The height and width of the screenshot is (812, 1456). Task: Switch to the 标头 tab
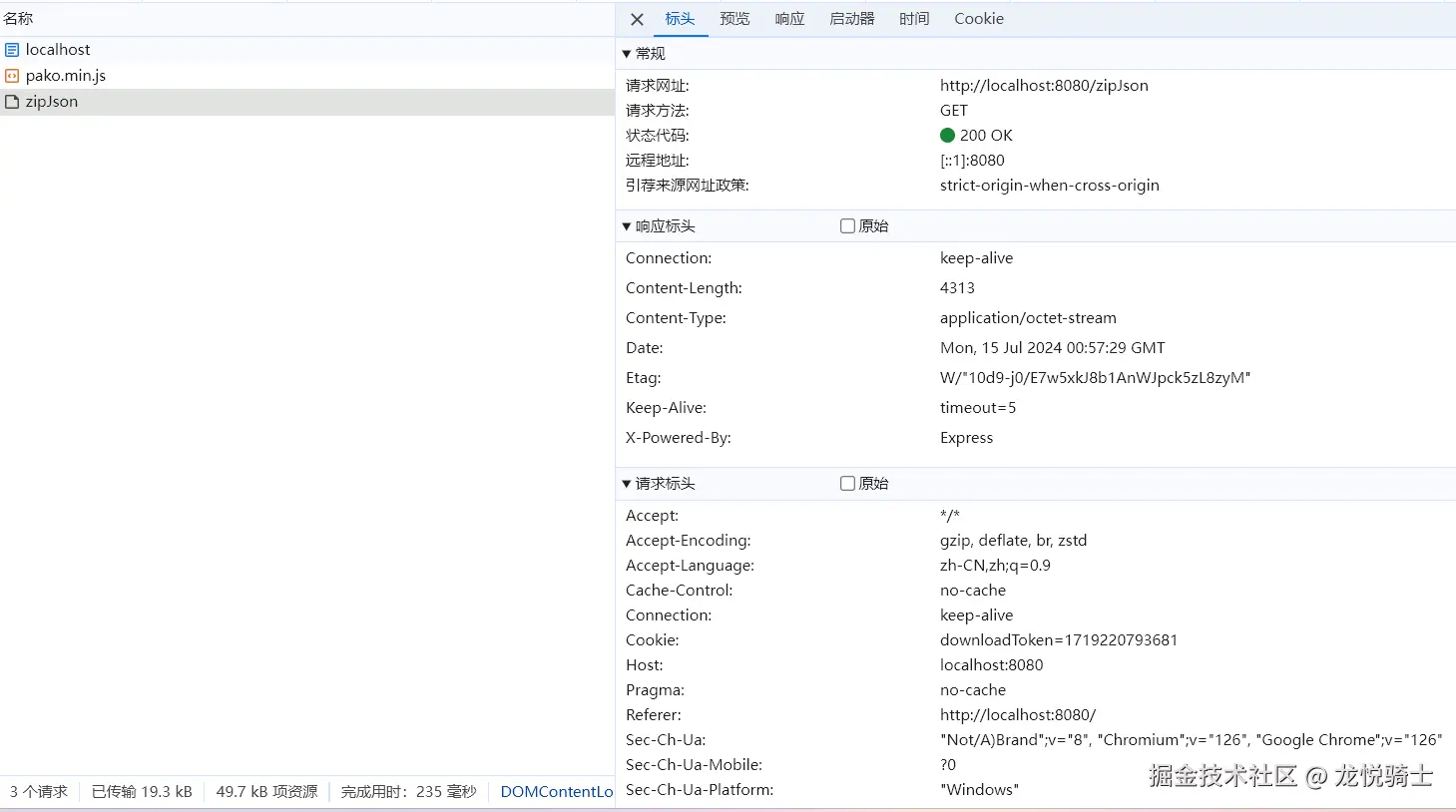point(680,19)
